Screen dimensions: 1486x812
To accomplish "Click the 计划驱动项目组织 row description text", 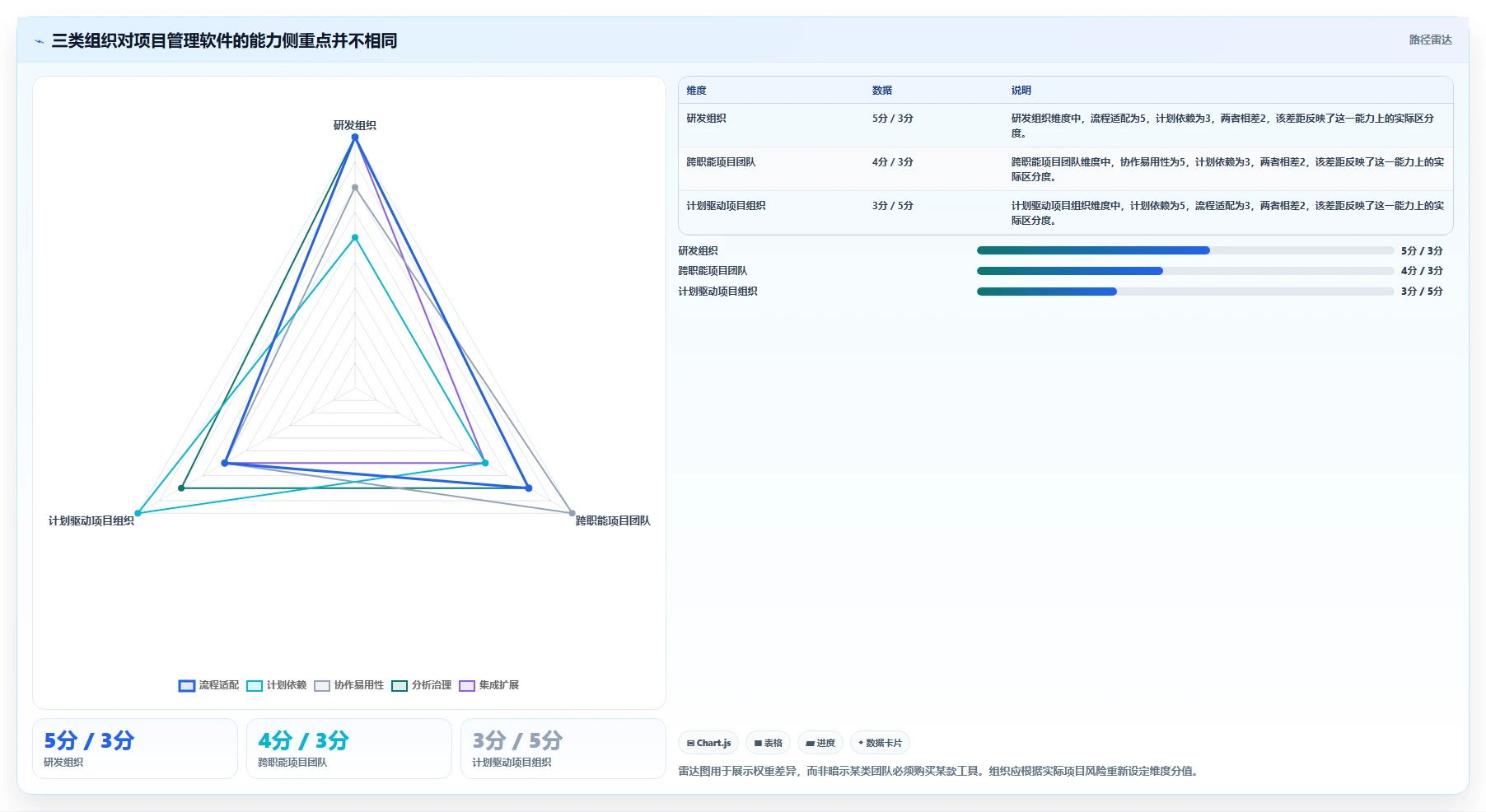I will click(1227, 213).
